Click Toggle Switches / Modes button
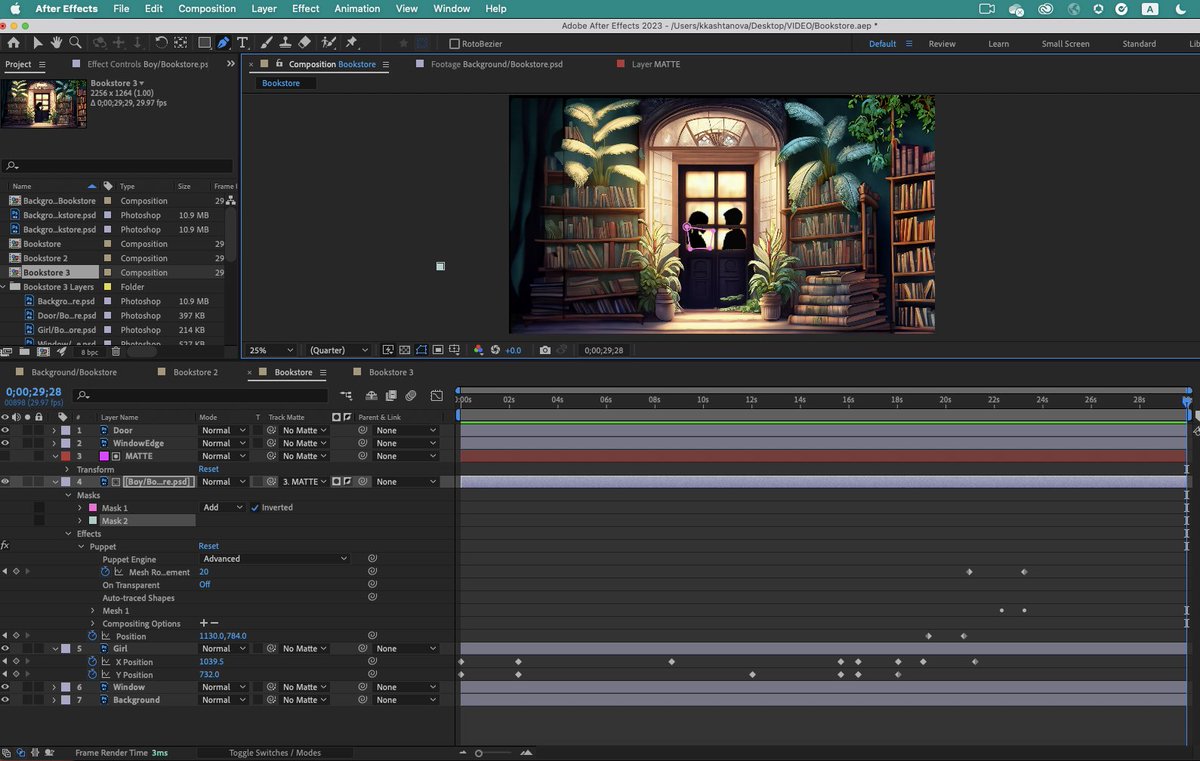Screen dimensions: 1200x761 [275, 752]
